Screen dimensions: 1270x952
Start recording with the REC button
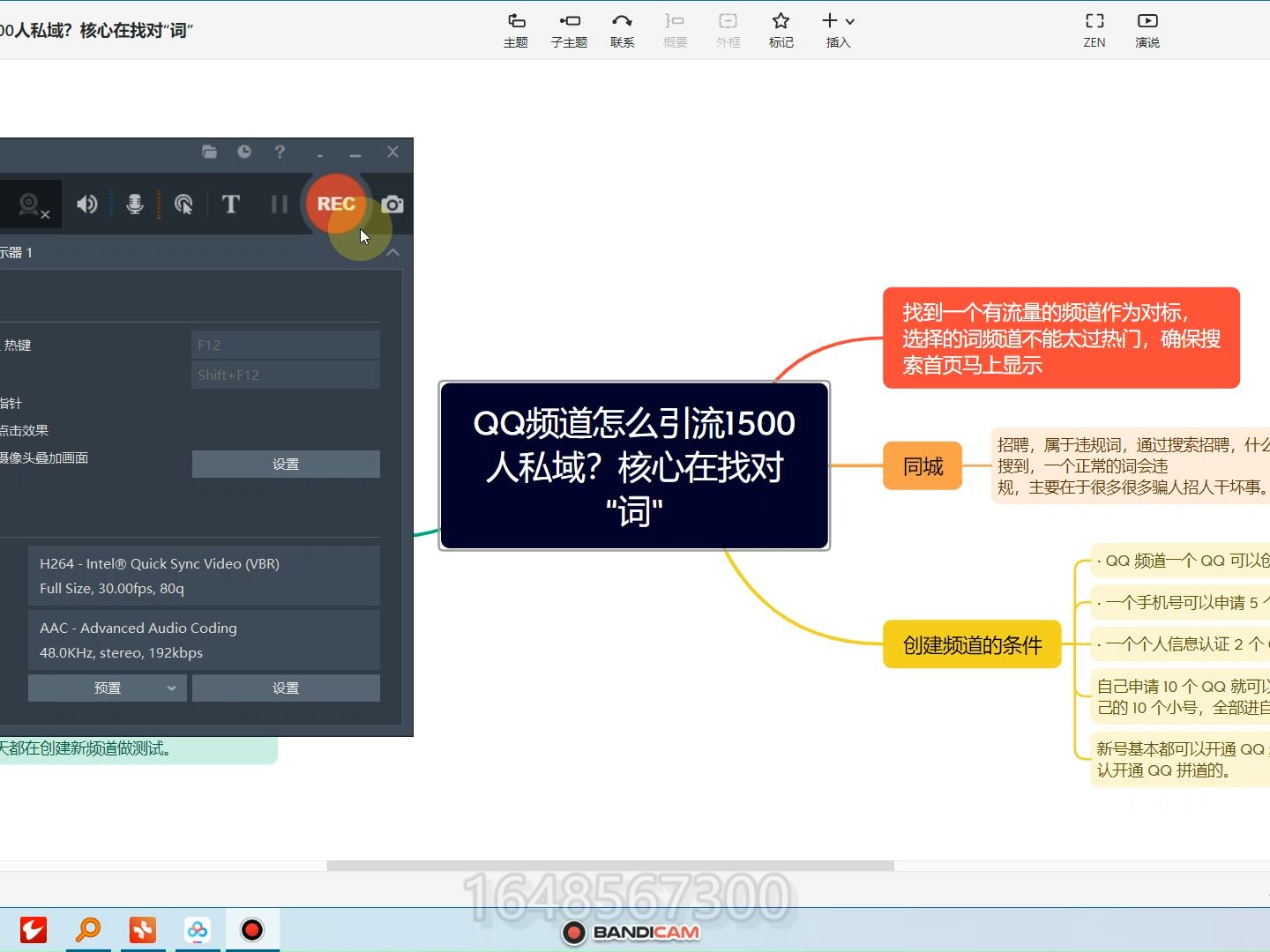coord(336,204)
